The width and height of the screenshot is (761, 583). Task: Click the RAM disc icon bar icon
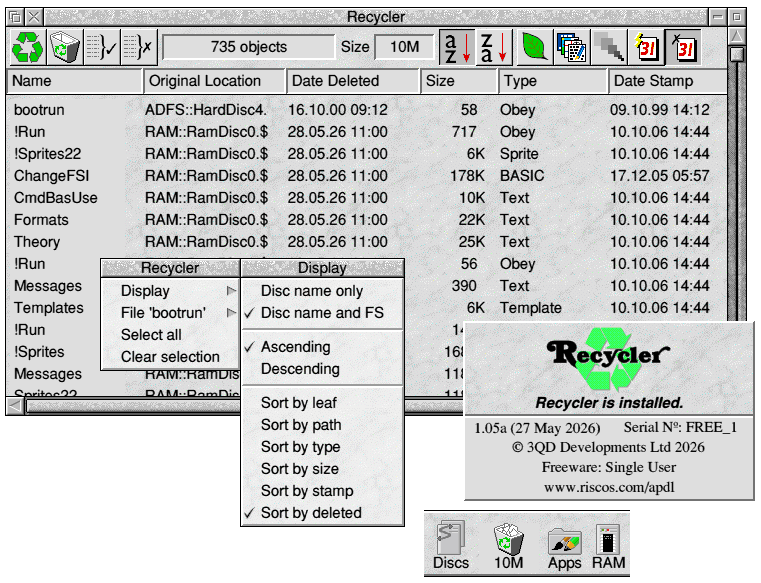tap(608, 546)
